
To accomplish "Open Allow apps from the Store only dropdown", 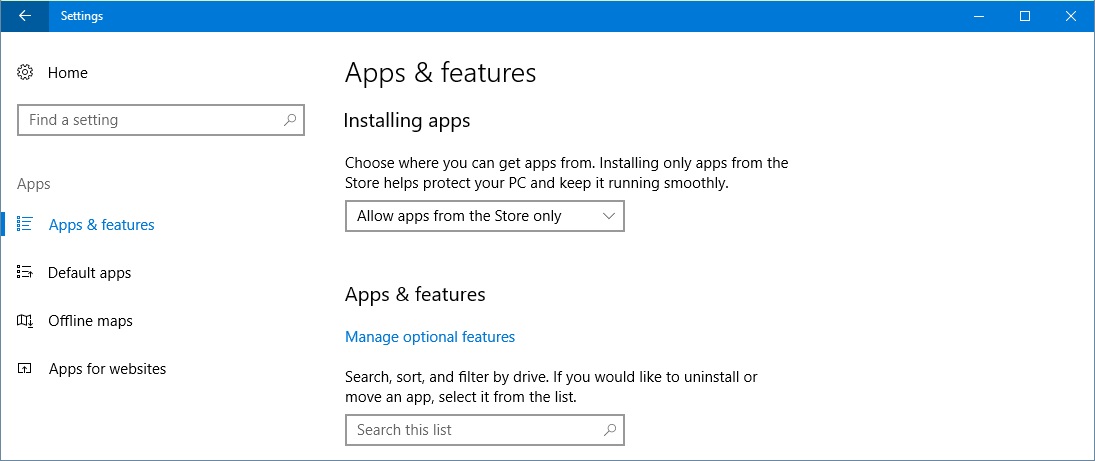I will click(x=485, y=217).
